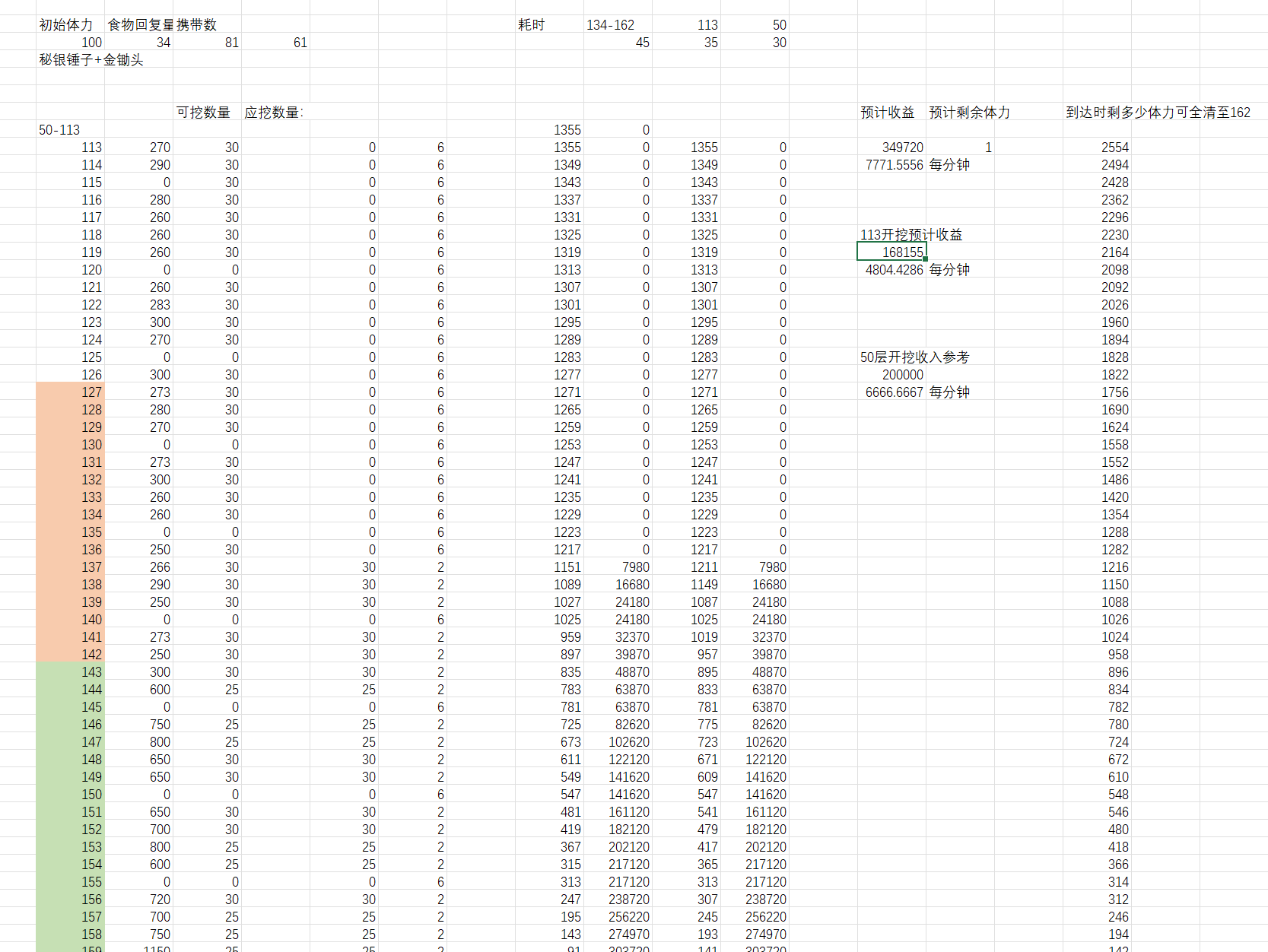Click the stamina cell 1151
1268x952 pixels.
click(x=549, y=566)
